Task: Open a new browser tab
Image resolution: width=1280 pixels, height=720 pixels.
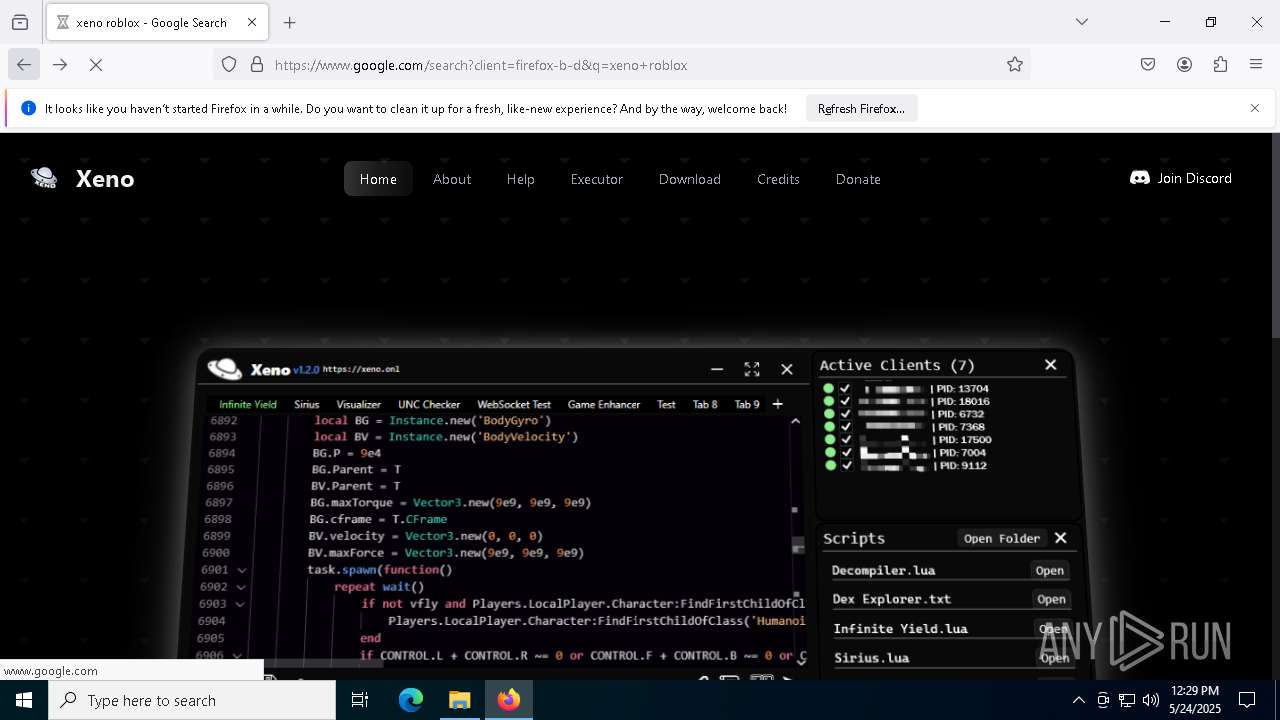Action: pos(290,22)
